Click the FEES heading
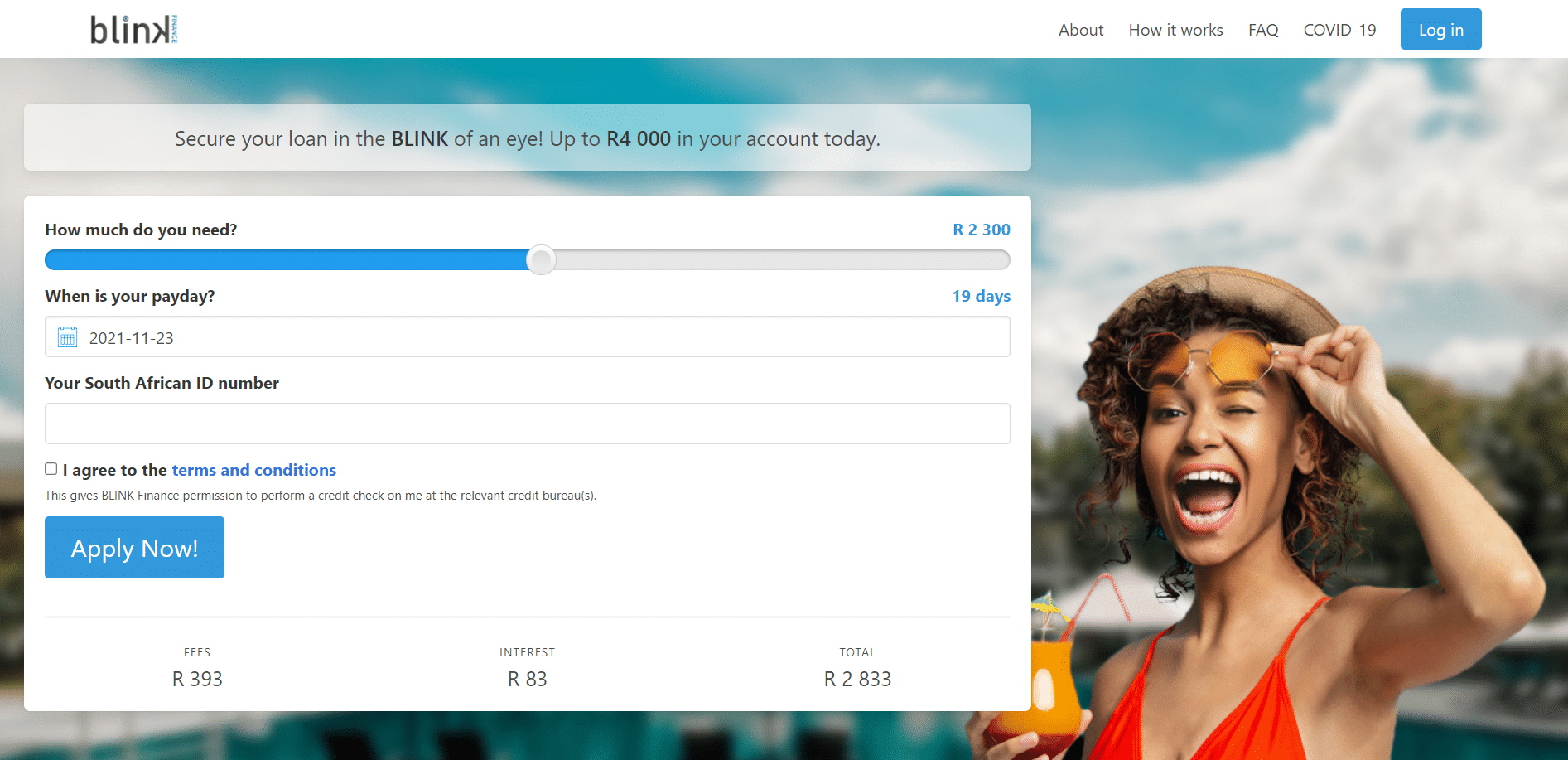This screenshot has height=760, width=1568. click(x=197, y=652)
